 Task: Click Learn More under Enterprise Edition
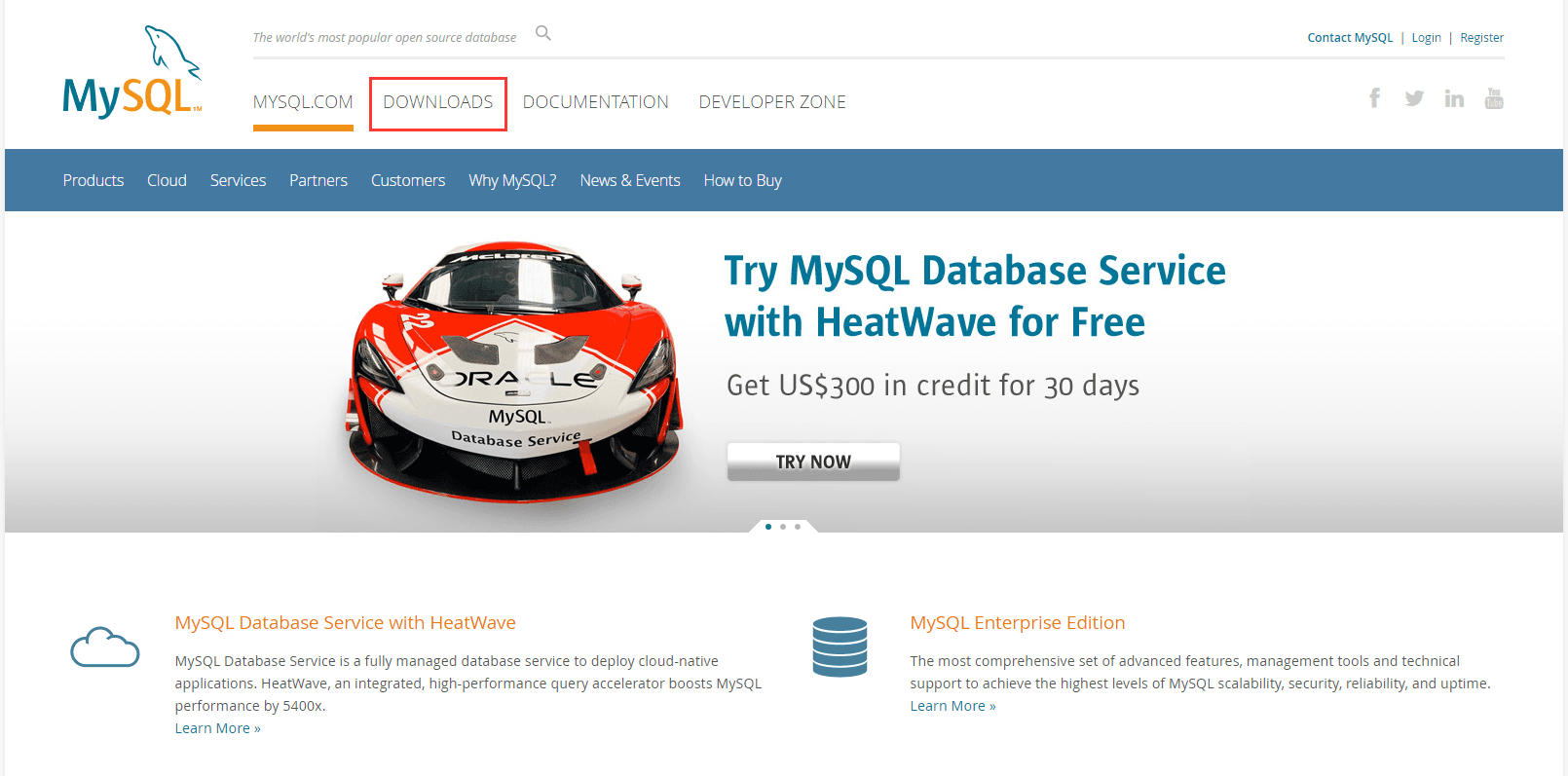point(953,706)
